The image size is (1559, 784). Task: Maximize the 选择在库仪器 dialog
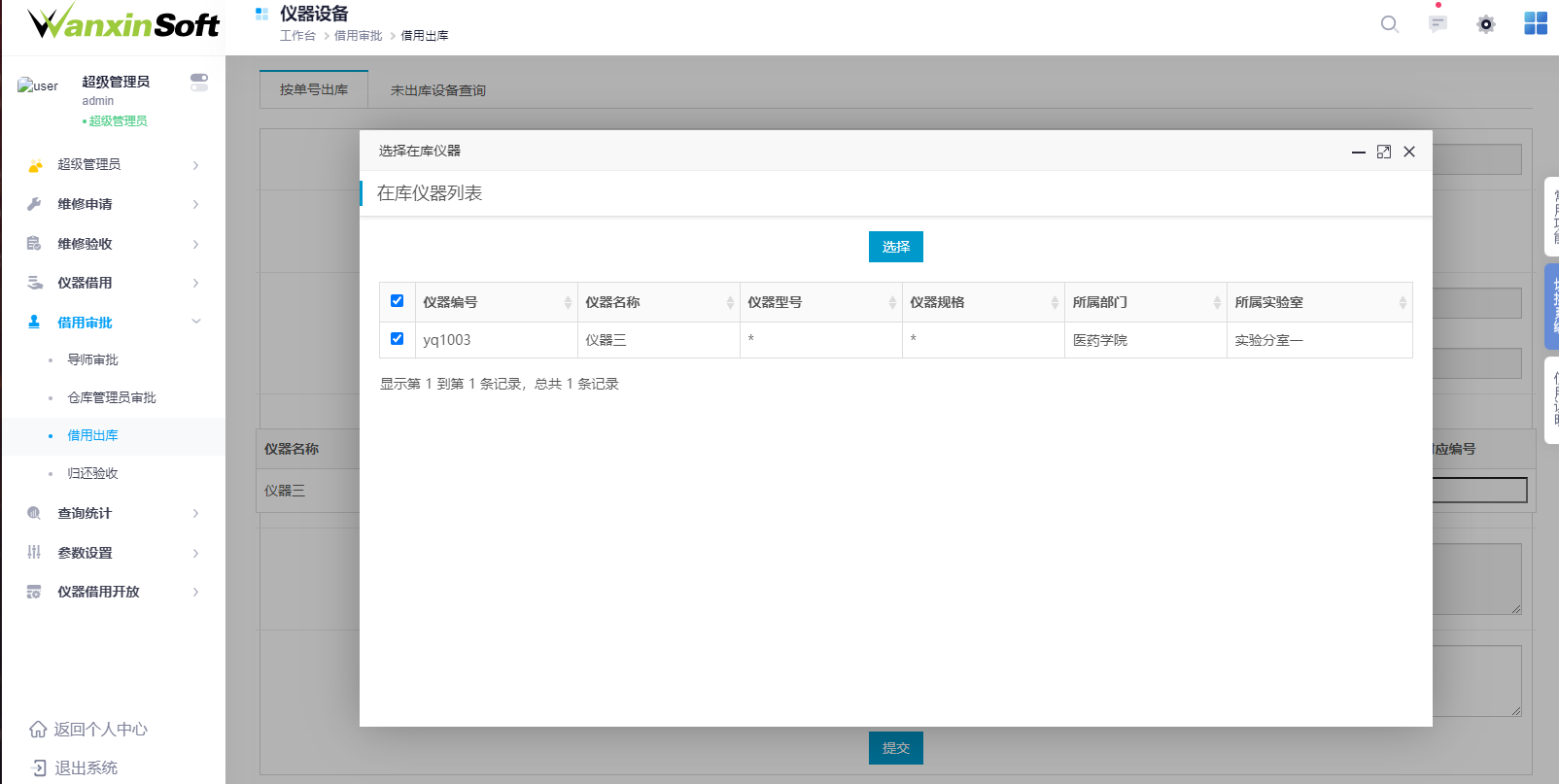coord(1384,152)
